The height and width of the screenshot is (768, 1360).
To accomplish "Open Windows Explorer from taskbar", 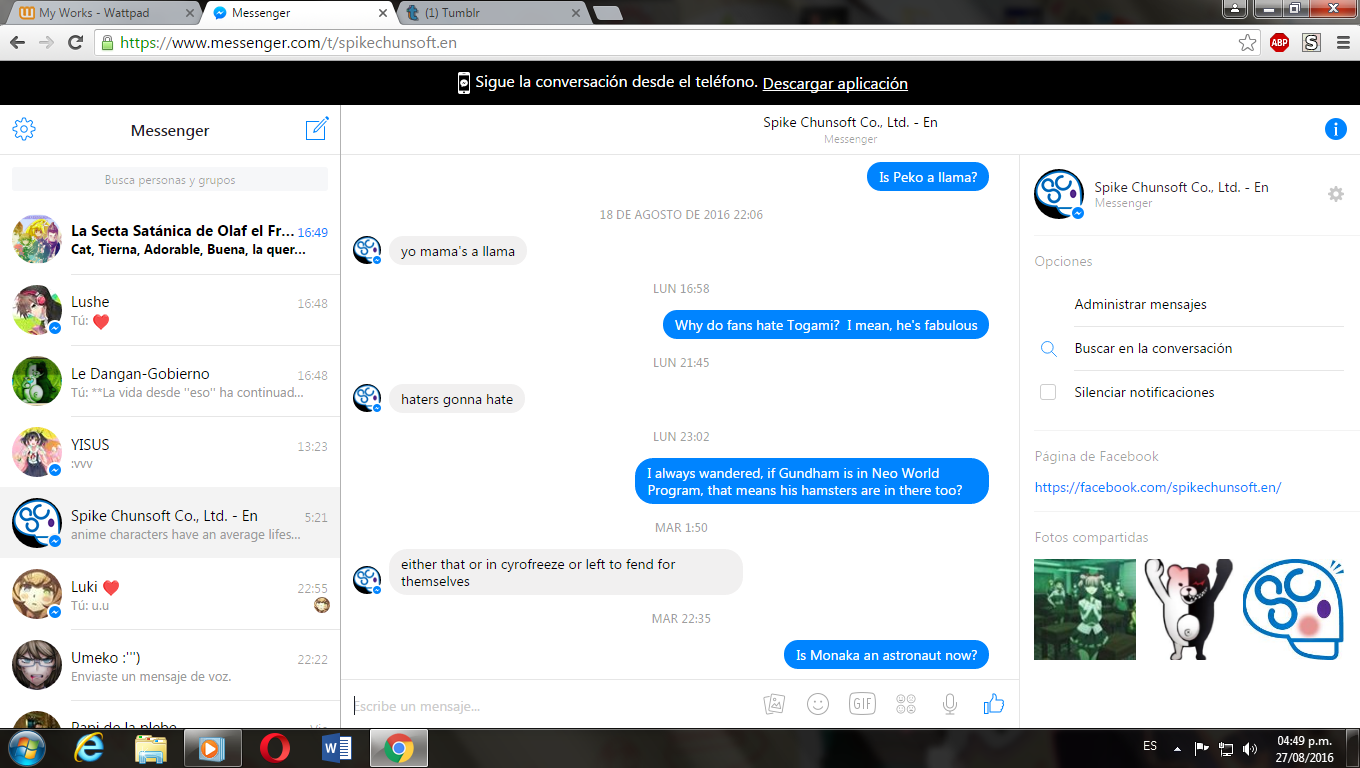I will click(152, 748).
